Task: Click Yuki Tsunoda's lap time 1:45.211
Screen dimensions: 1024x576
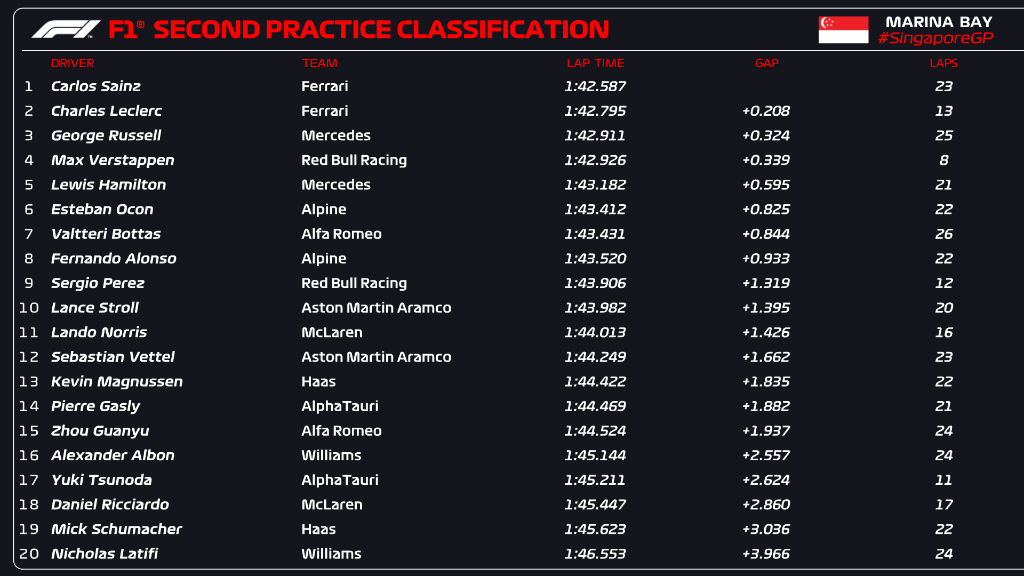Action: (x=595, y=480)
